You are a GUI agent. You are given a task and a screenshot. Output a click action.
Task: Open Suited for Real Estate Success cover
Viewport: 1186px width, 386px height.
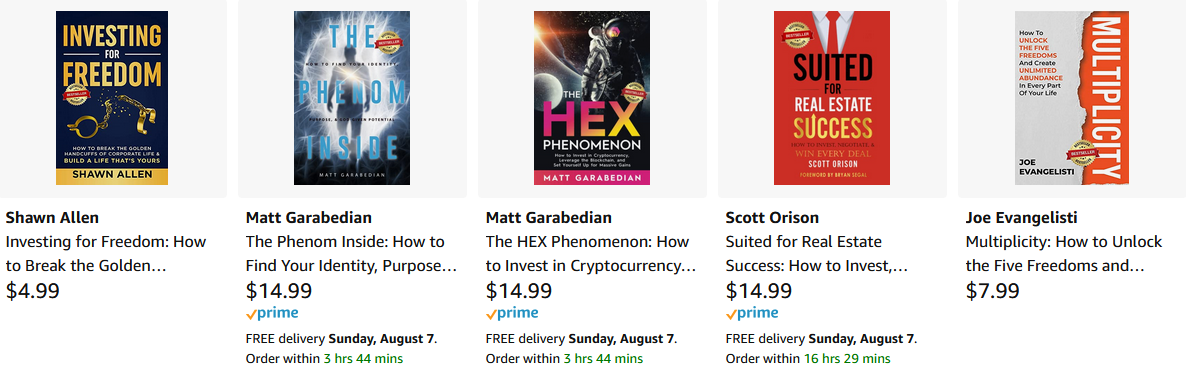[832, 98]
